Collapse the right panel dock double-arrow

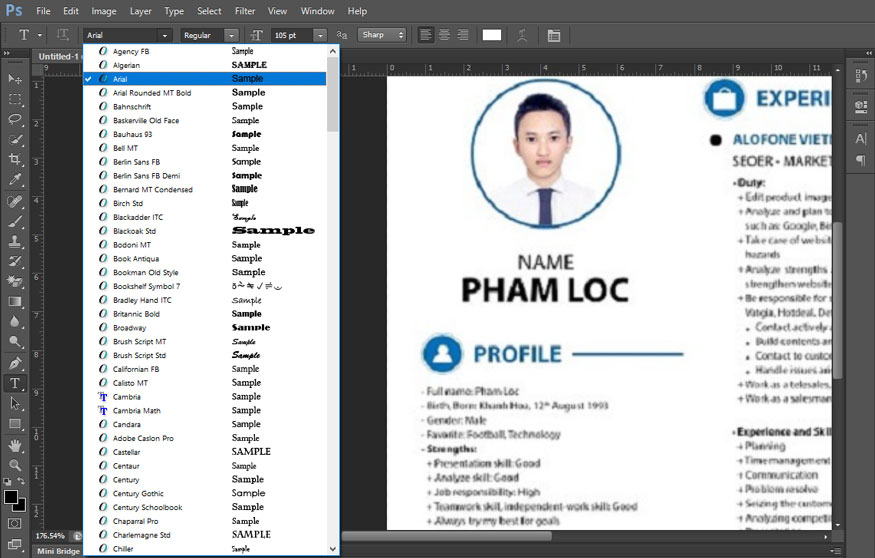pos(868,53)
